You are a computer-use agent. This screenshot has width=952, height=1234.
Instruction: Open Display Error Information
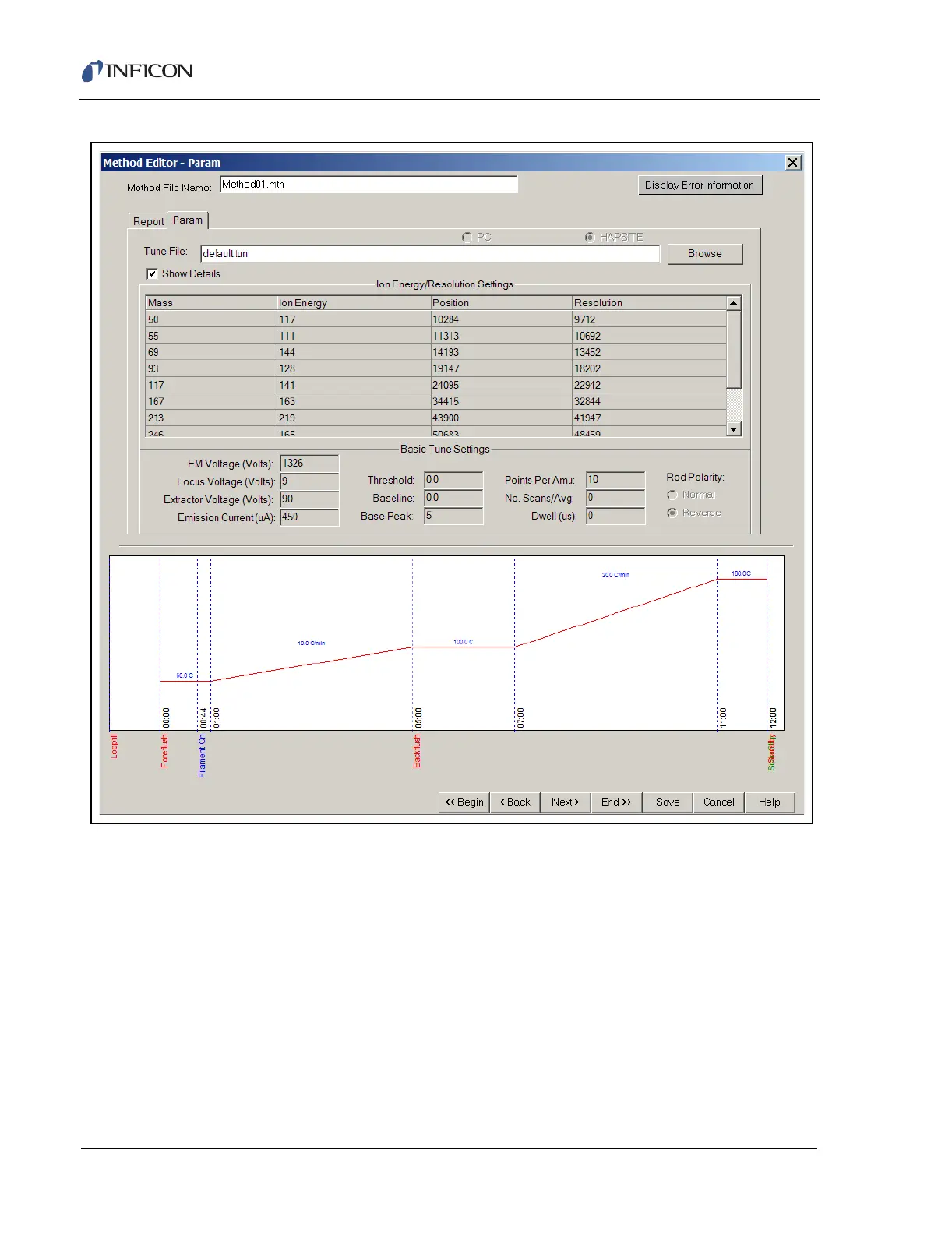click(x=700, y=185)
